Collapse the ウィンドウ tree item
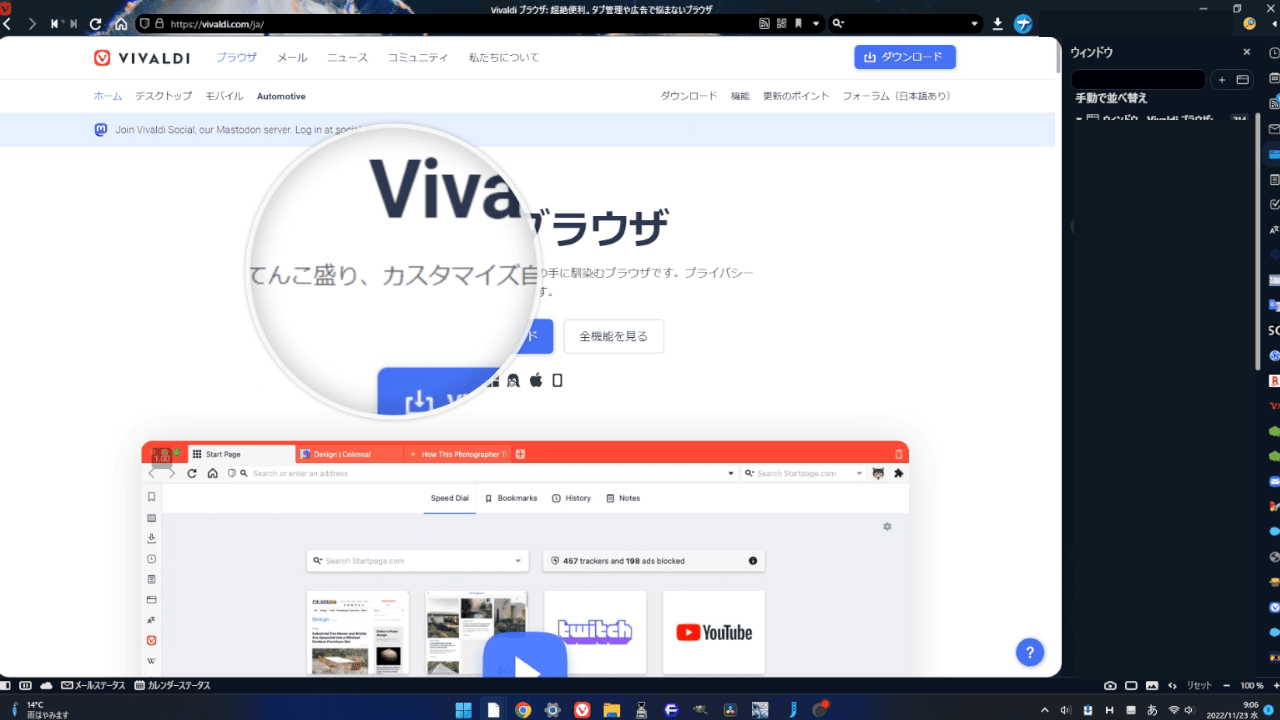Screen dimensions: 1280x720 [x=1079, y=119]
